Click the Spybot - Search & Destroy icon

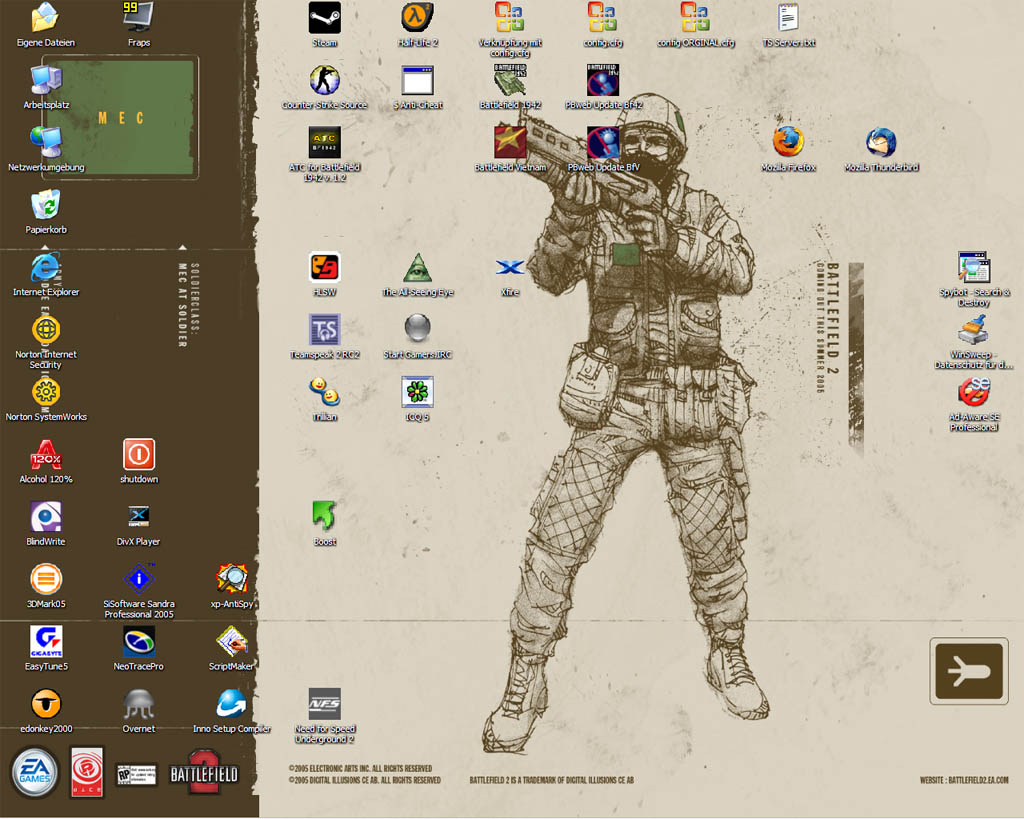tap(974, 267)
